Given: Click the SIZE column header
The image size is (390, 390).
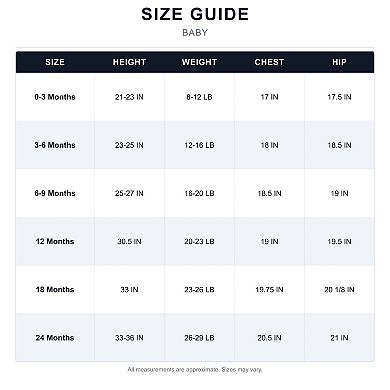Looking at the screenshot, I should point(55,62).
